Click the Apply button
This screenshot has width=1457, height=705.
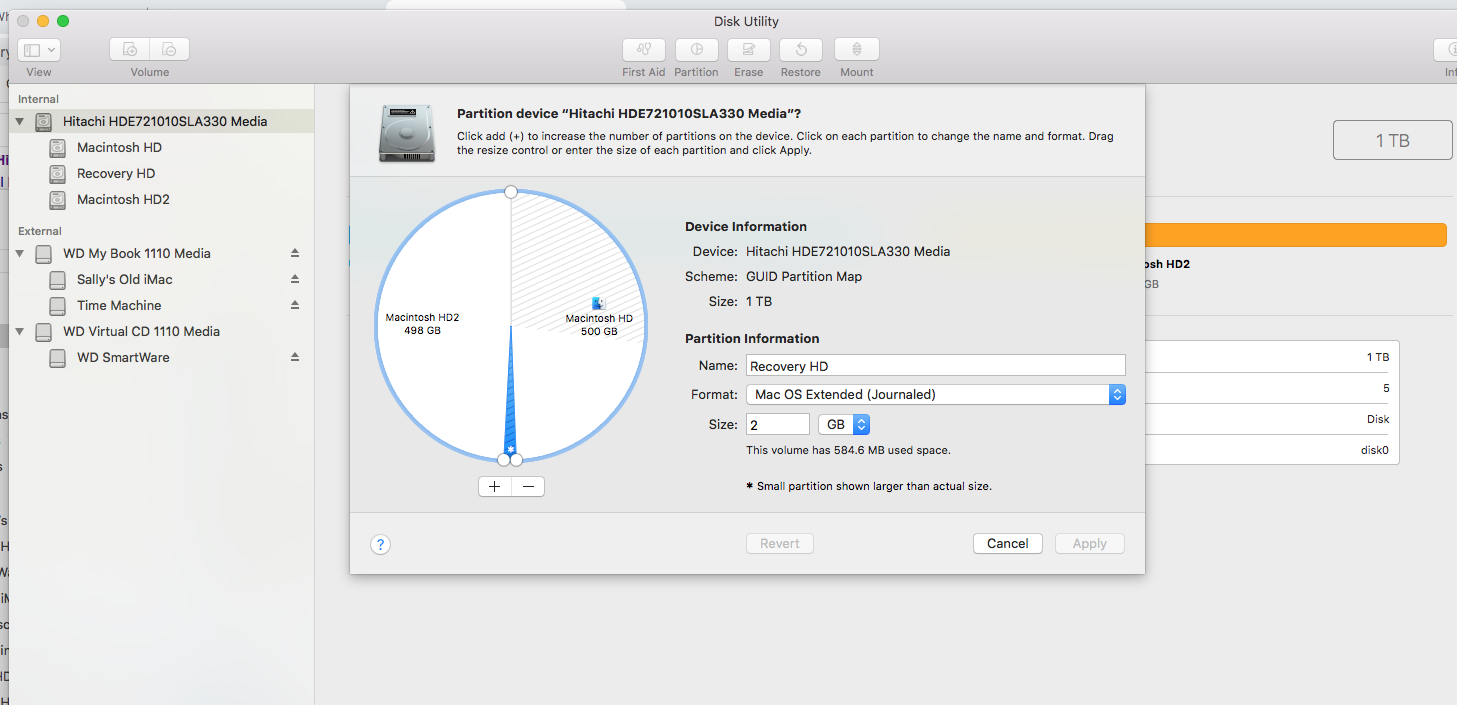[x=1090, y=543]
